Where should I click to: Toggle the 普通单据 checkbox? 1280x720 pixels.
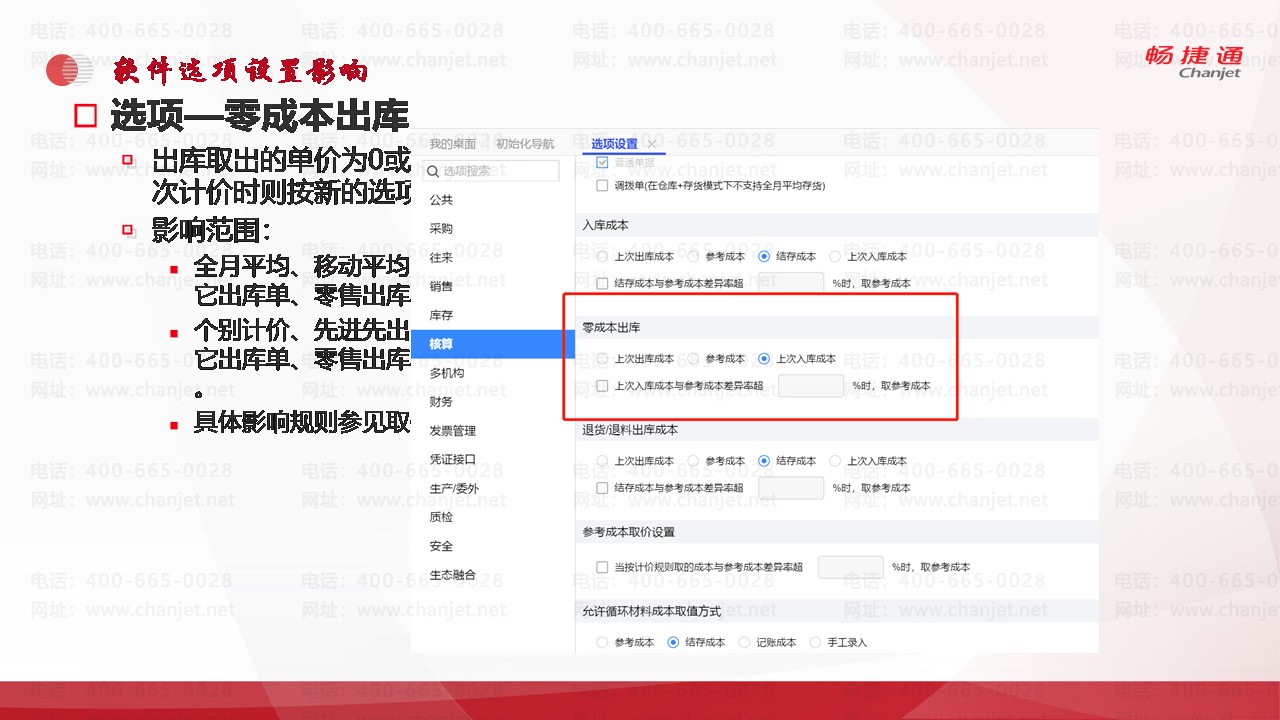(x=602, y=162)
